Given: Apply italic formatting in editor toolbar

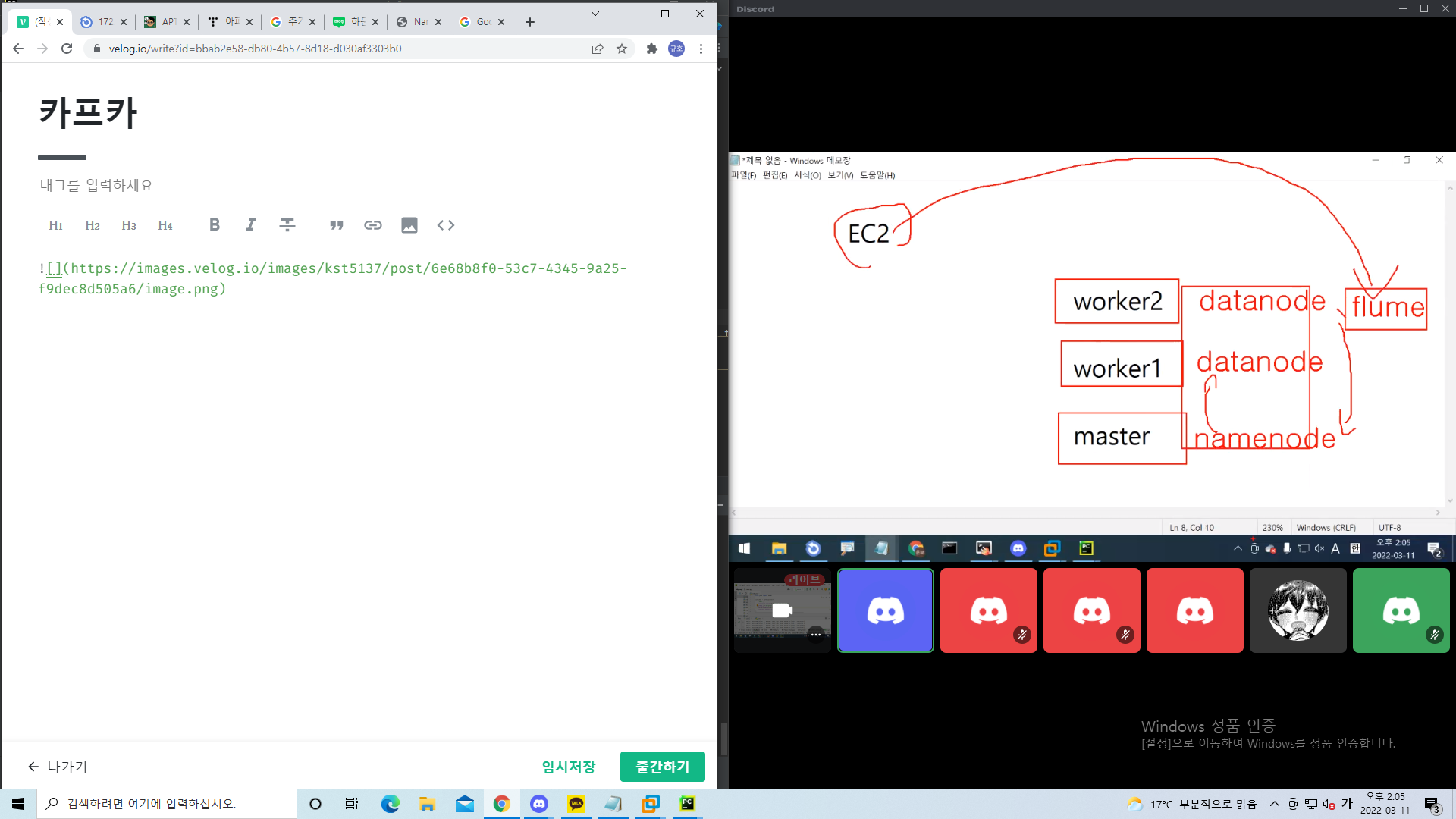Looking at the screenshot, I should pyautogui.click(x=251, y=225).
